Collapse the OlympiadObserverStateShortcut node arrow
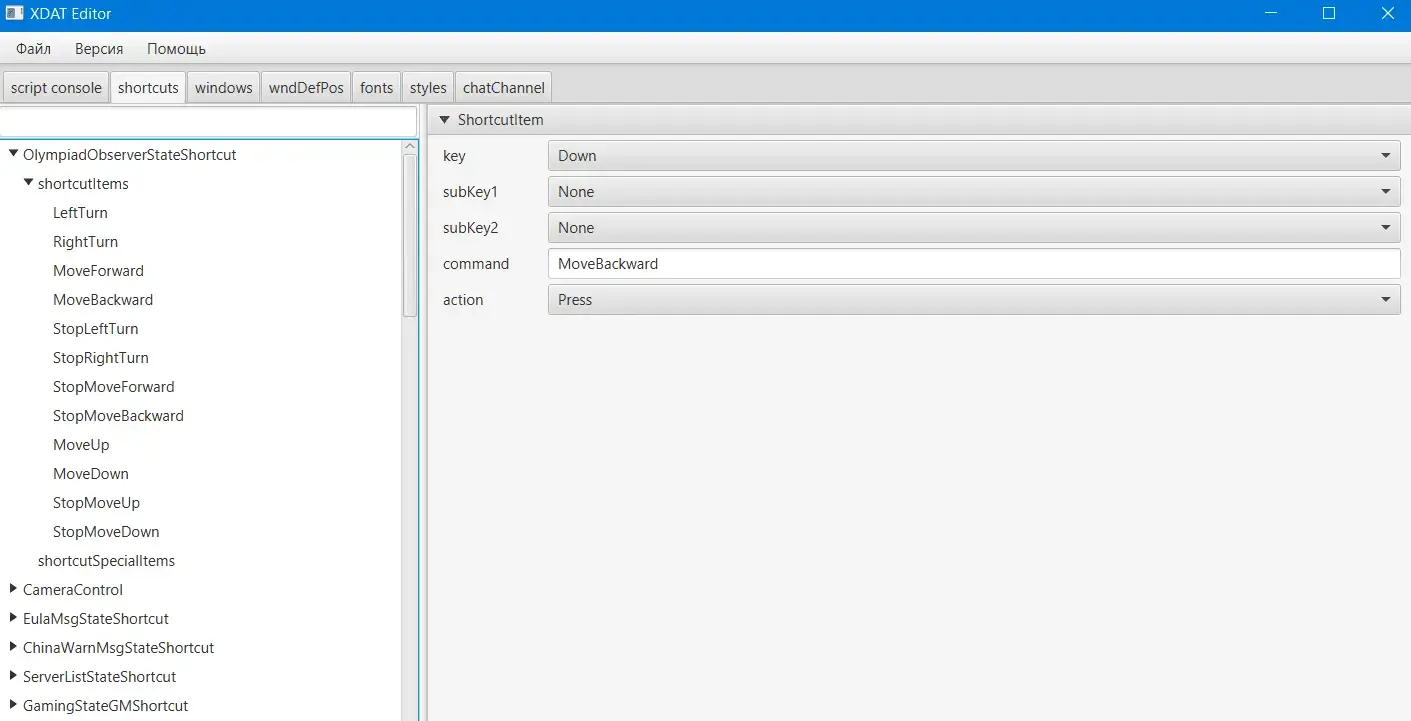This screenshot has height=721, width=1411. pos(13,154)
